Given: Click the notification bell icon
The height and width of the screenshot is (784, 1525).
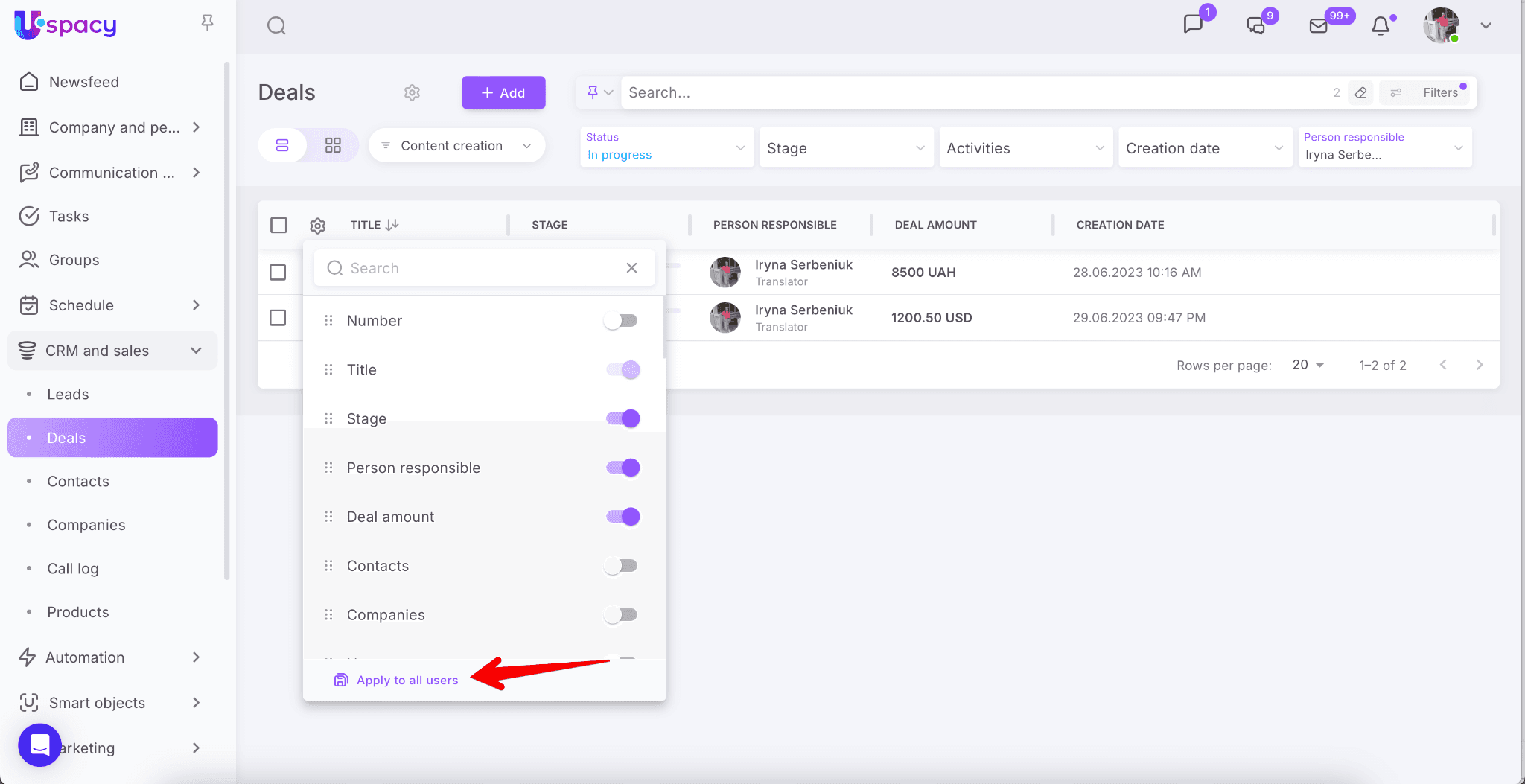Looking at the screenshot, I should pyautogui.click(x=1381, y=26).
